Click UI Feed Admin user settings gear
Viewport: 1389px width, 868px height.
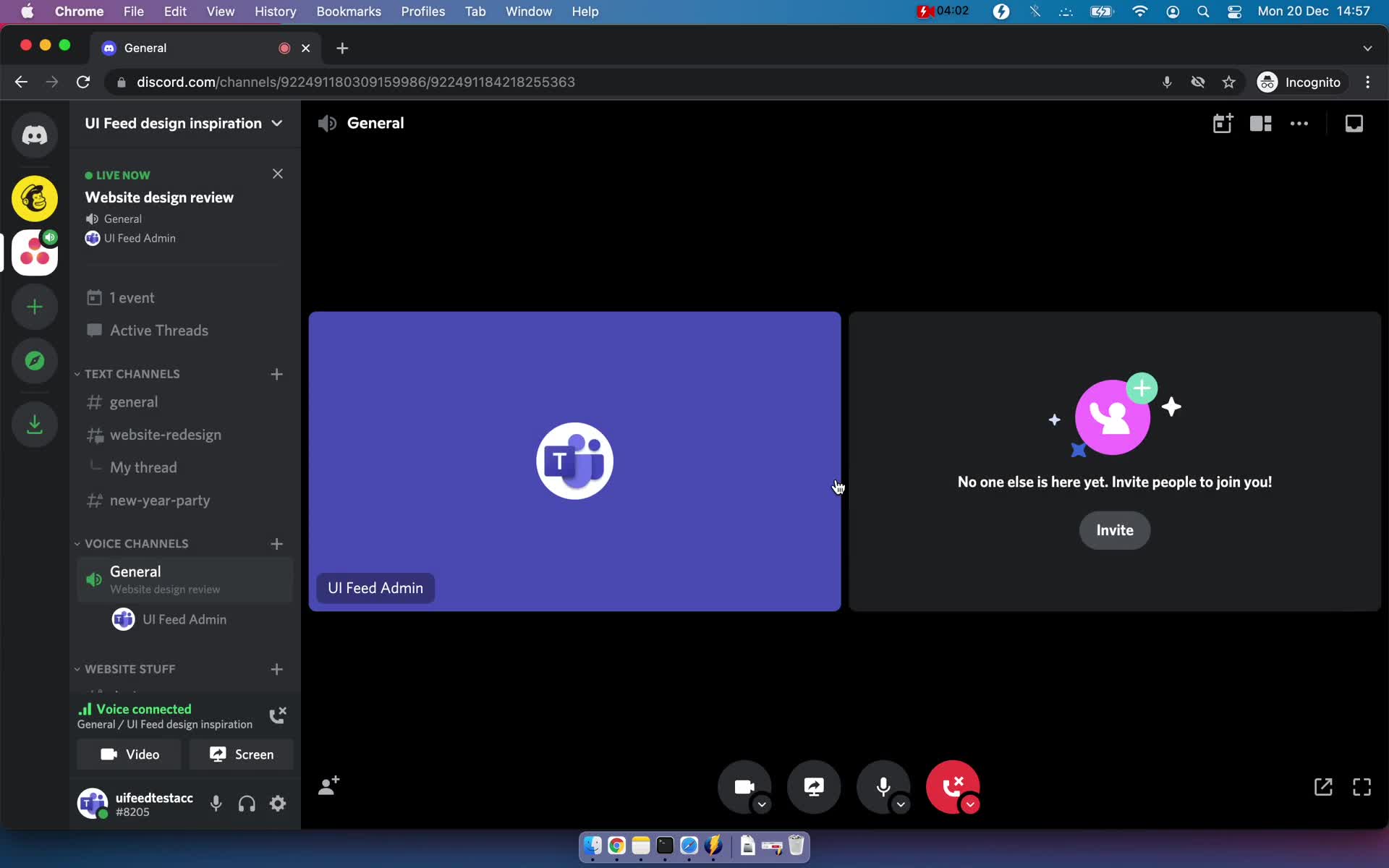click(x=278, y=804)
